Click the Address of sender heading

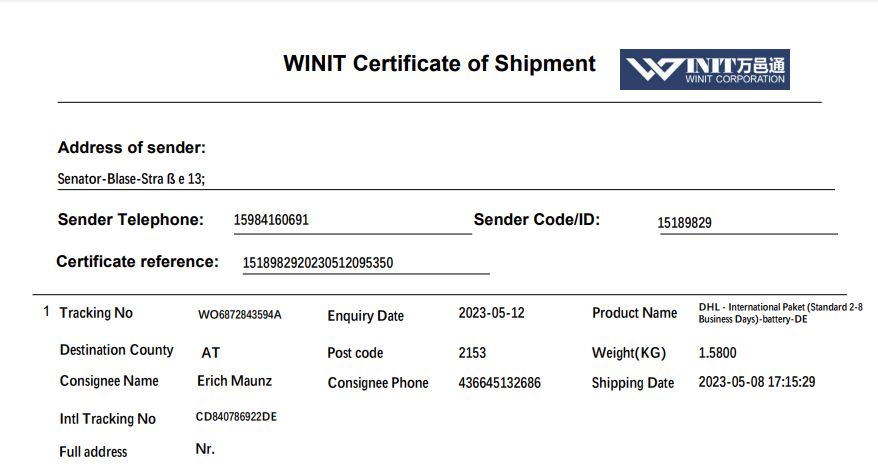(132, 148)
